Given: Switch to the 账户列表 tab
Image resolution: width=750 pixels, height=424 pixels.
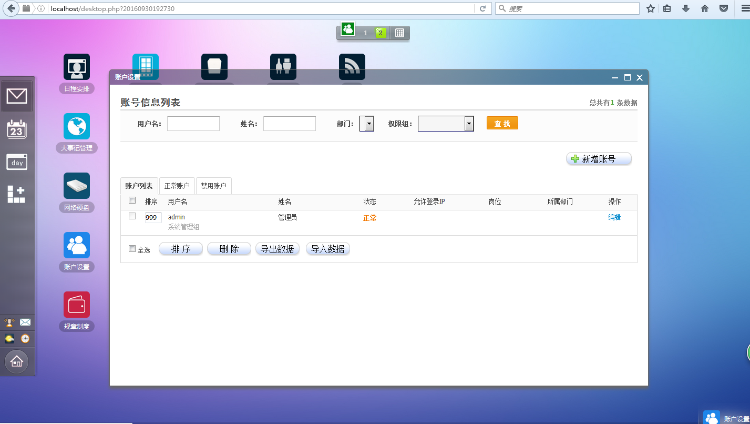Looking at the screenshot, I should point(139,186).
